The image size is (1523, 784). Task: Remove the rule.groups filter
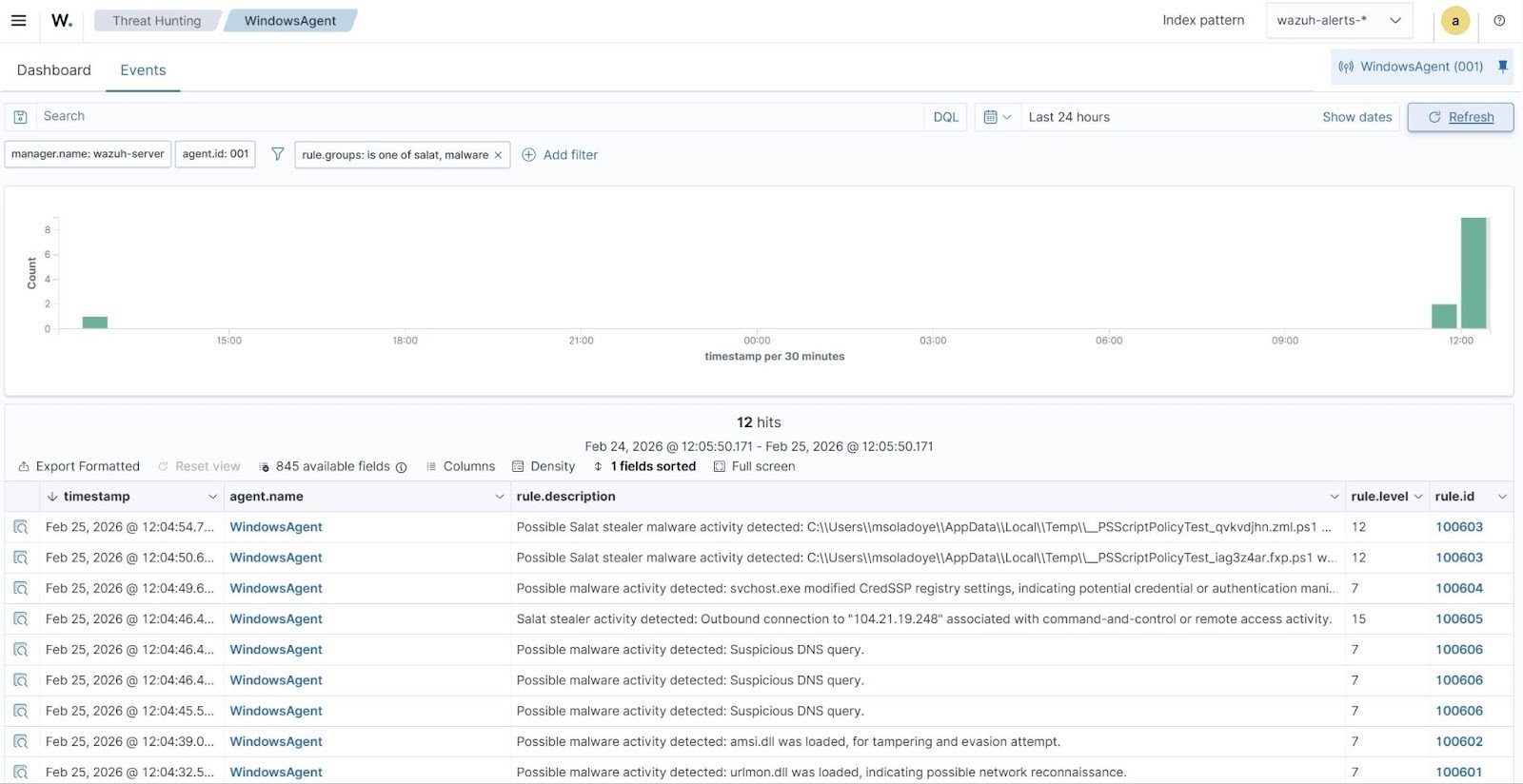(x=498, y=155)
